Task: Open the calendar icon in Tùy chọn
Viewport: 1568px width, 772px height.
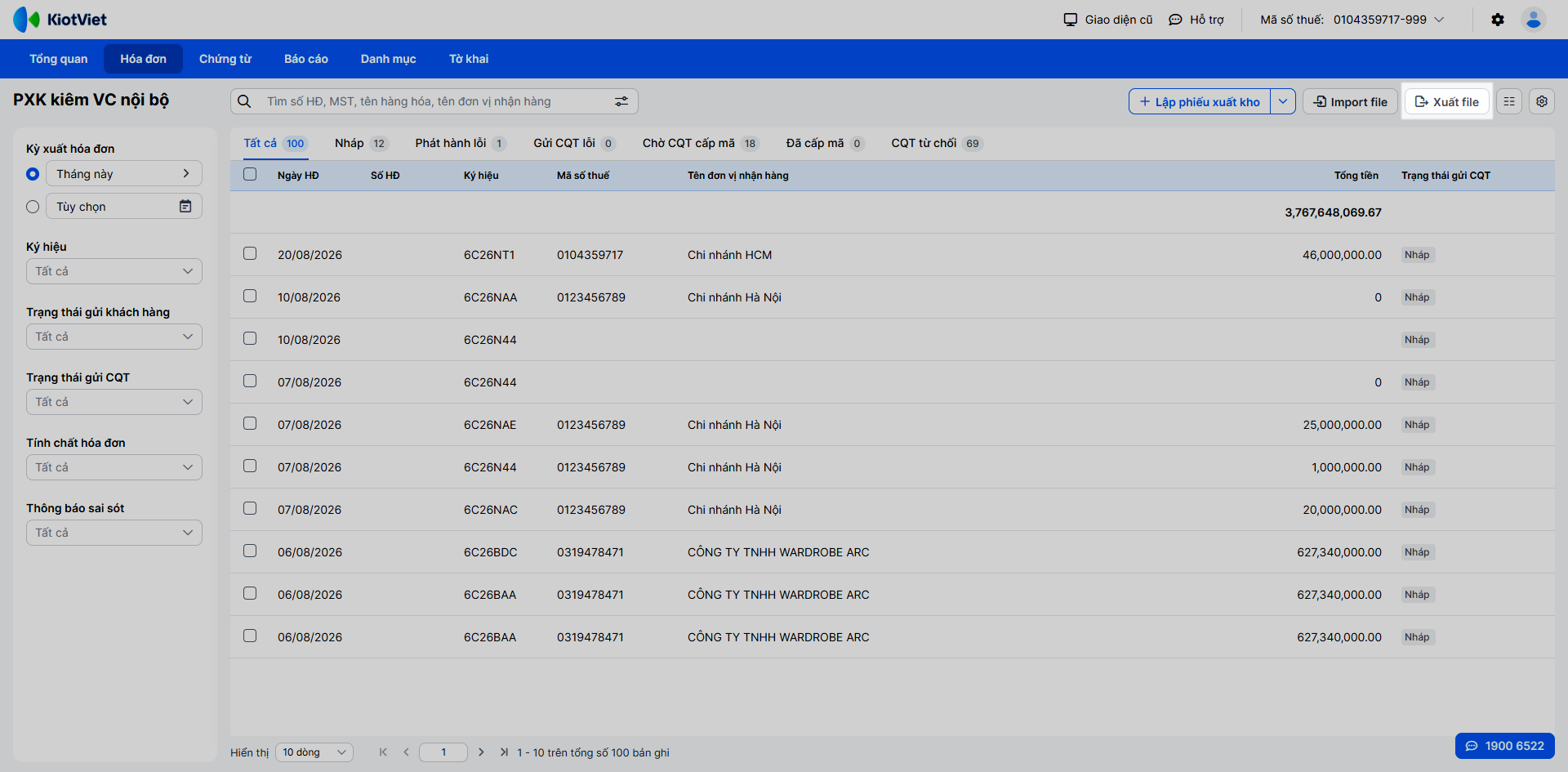Action: 185,207
